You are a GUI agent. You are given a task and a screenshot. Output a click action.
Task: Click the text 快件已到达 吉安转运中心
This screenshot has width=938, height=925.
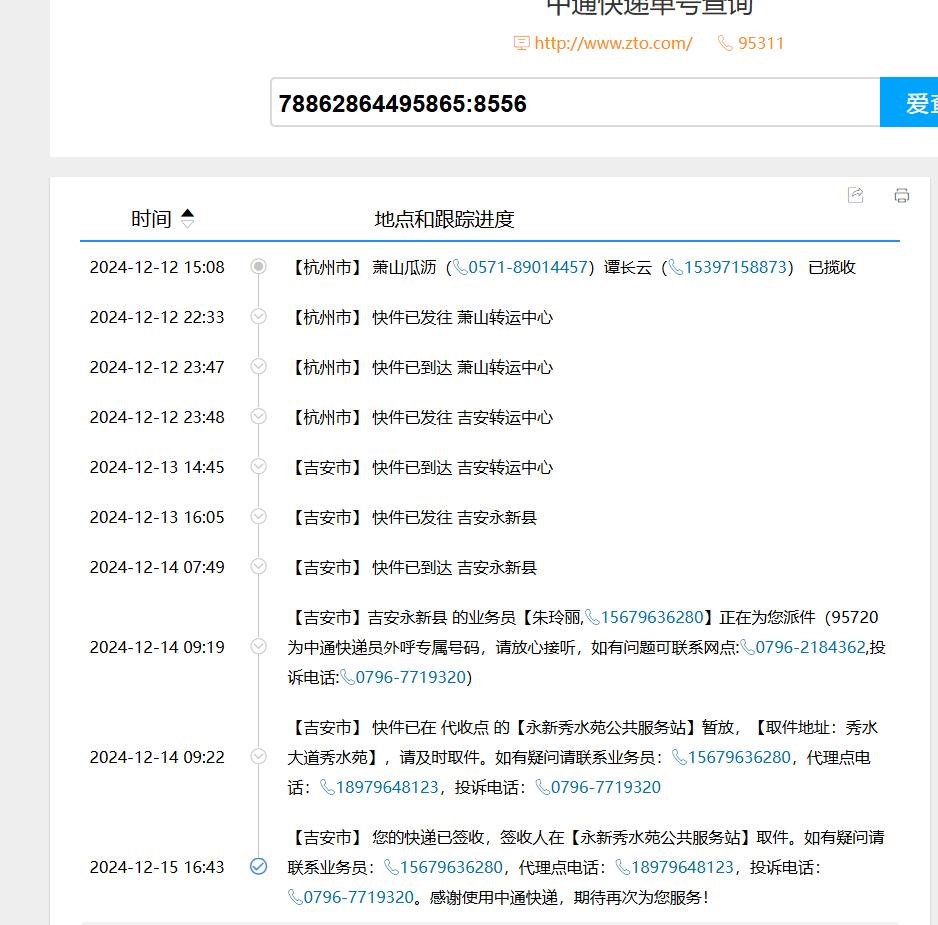pyautogui.click(x=462, y=467)
